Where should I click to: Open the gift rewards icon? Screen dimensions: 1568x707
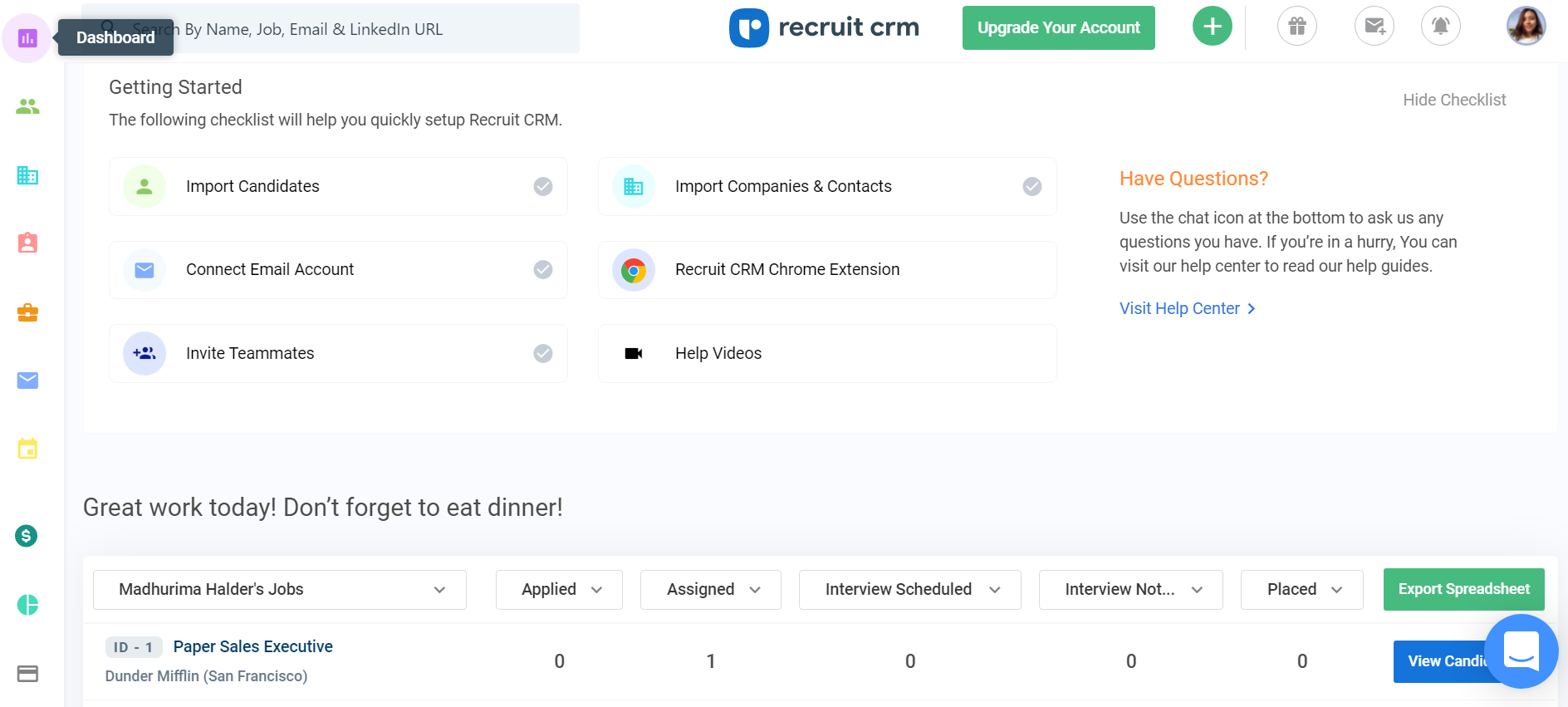pyautogui.click(x=1297, y=27)
